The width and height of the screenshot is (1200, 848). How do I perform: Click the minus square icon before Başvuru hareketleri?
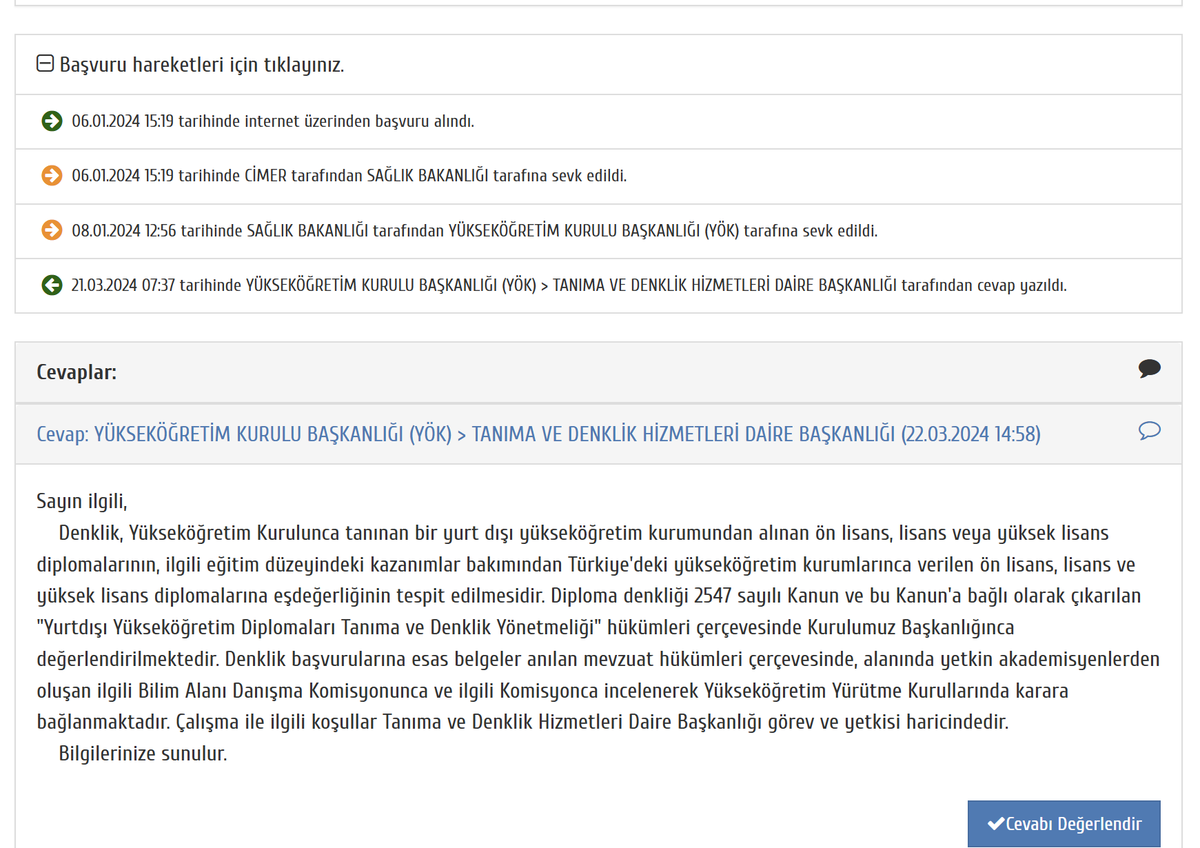tap(44, 63)
